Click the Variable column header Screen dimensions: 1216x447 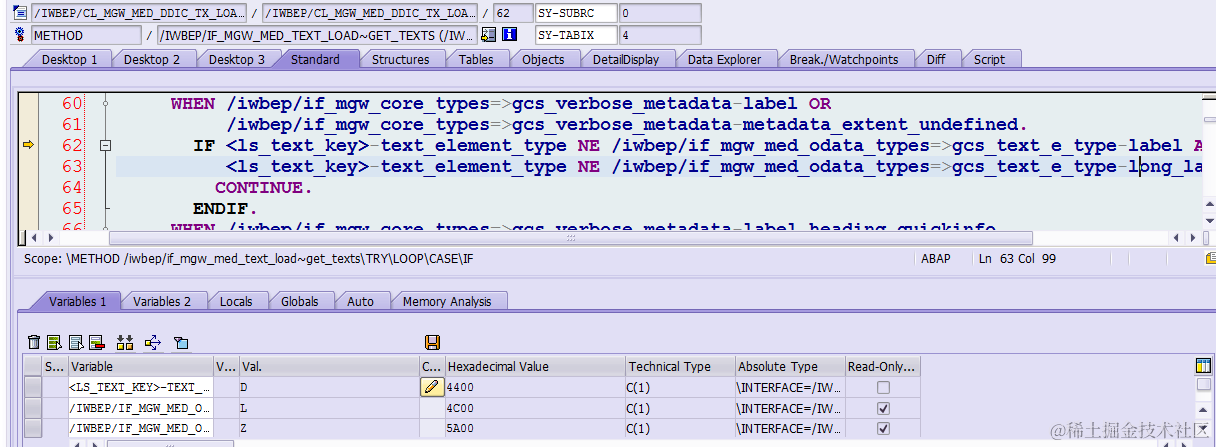(x=140, y=366)
